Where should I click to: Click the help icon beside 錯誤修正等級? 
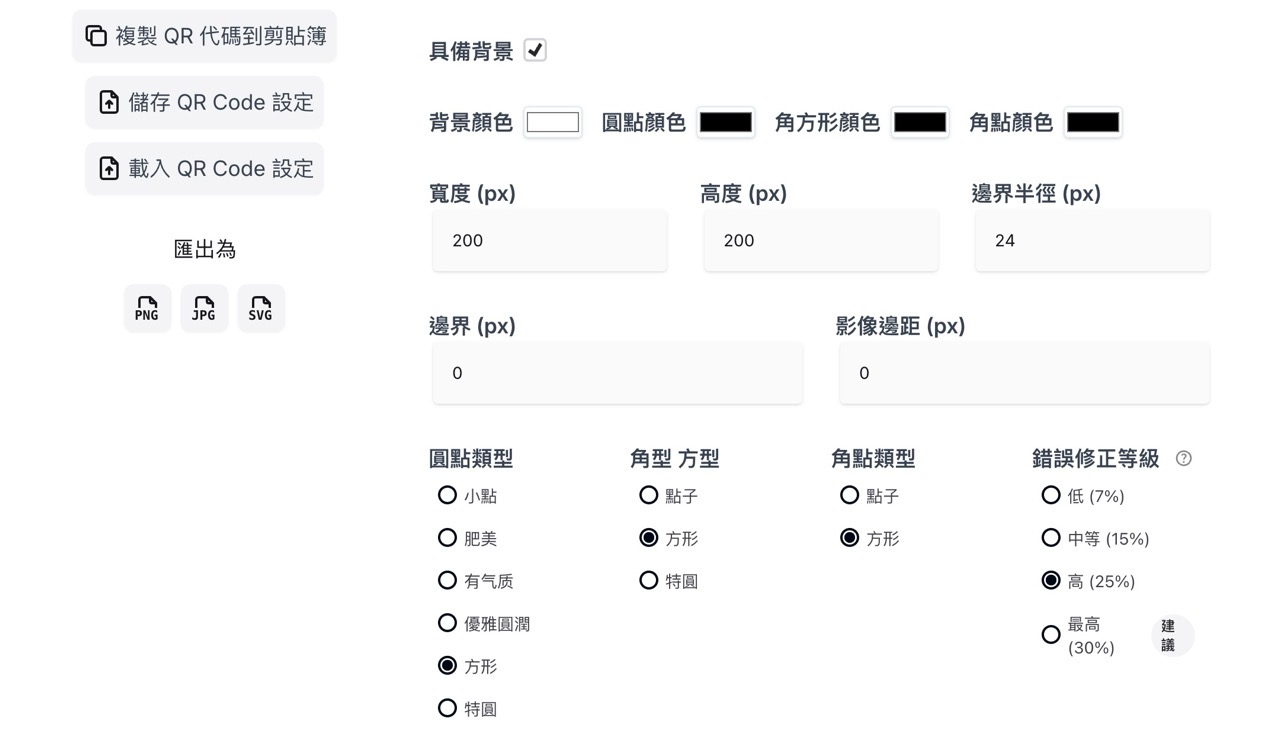click(x=1184, y=458)
